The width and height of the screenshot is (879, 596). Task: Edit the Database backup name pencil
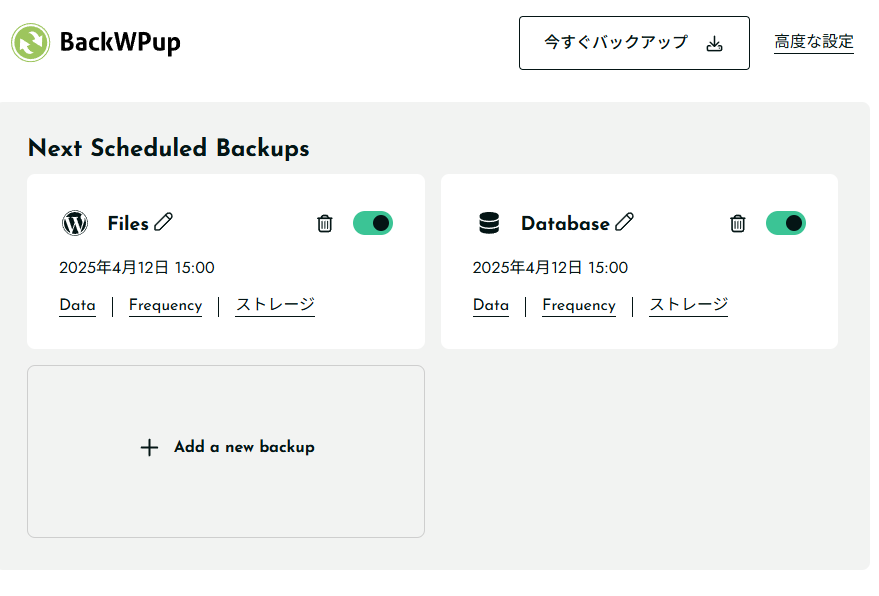pos(625,222)
